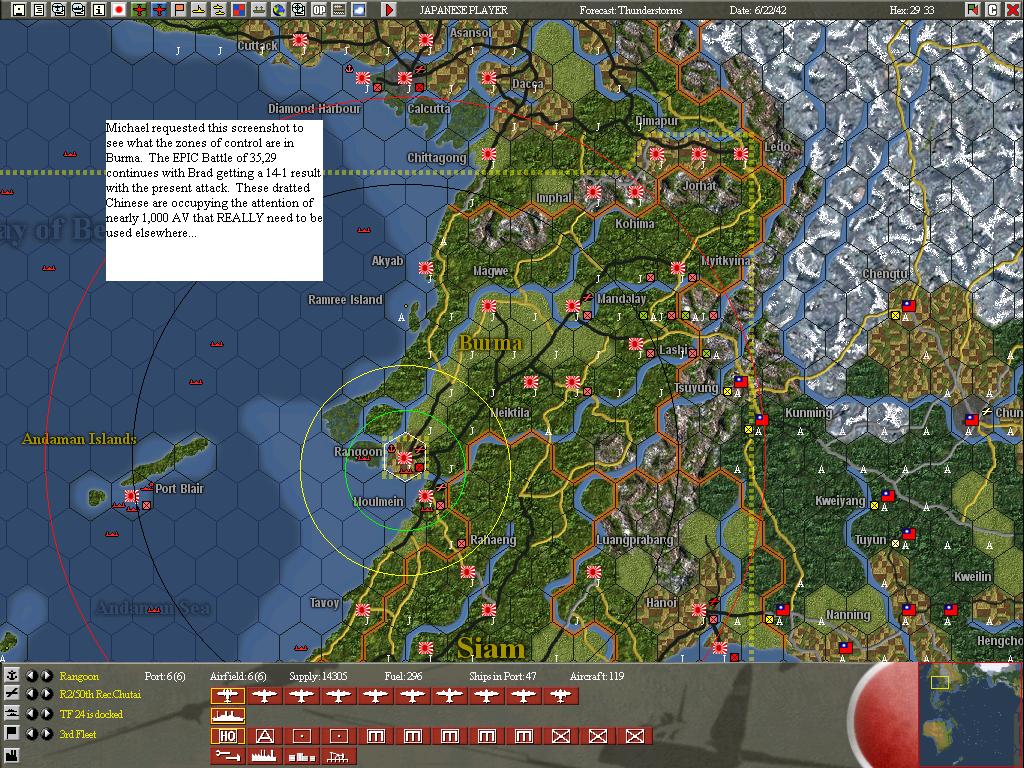Click the 'Aircraft: 119' value
This screenshot has width=1024, height=768.
(596, 676)
